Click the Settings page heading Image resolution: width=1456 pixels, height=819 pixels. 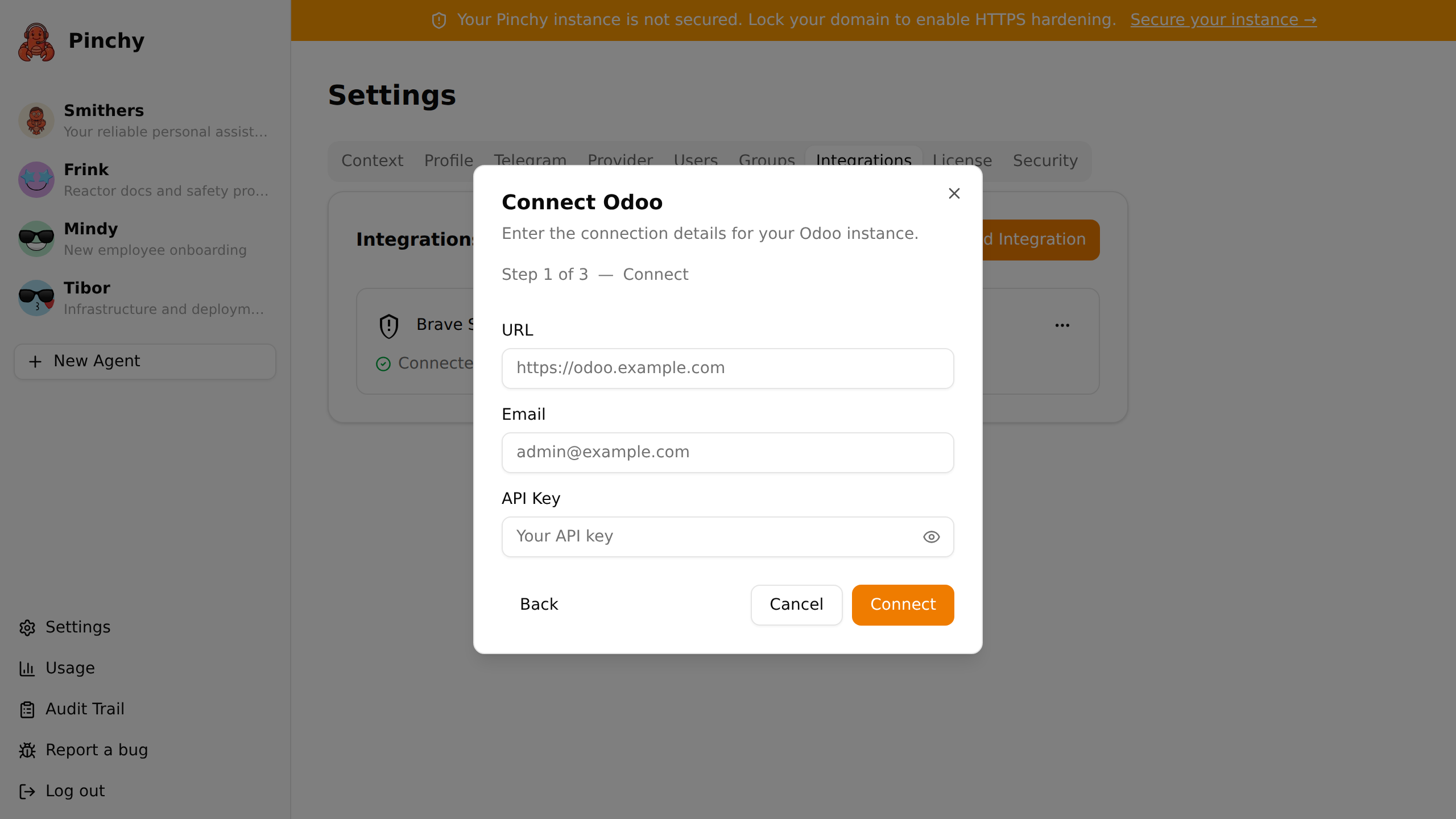[392, 96]
